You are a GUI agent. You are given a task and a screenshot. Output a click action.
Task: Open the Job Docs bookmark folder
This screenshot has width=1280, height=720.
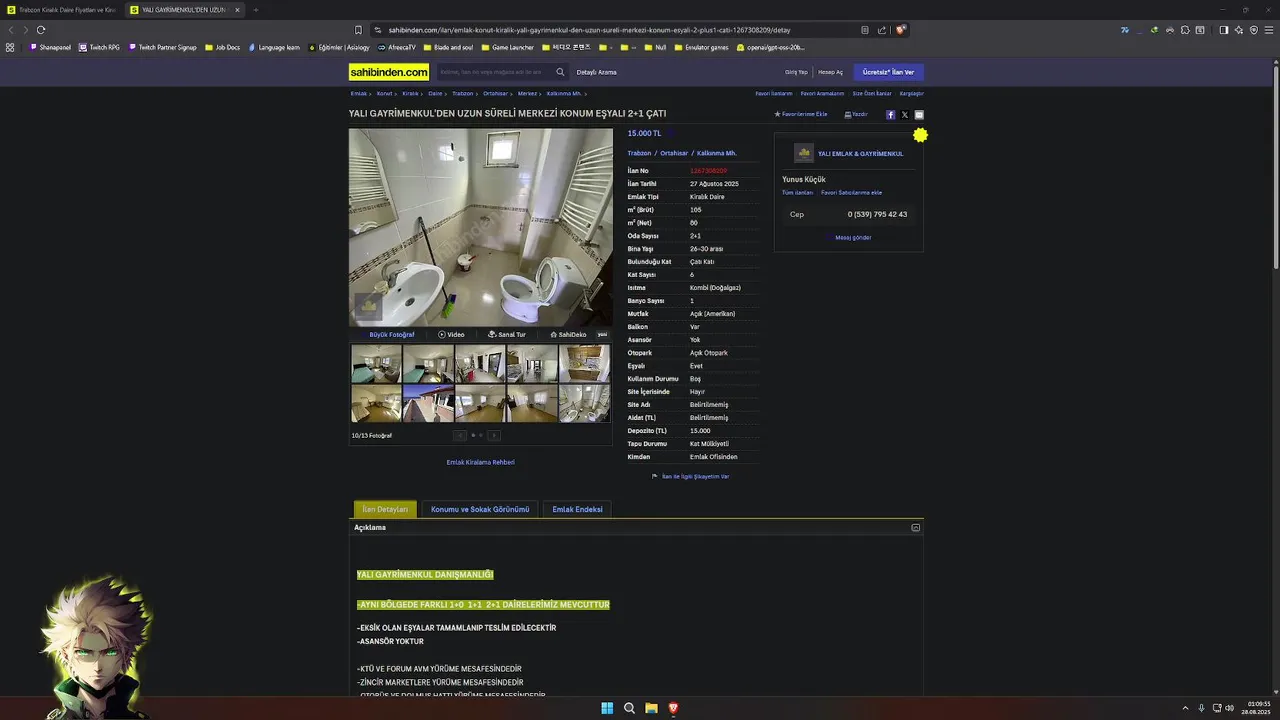(223, 47)
